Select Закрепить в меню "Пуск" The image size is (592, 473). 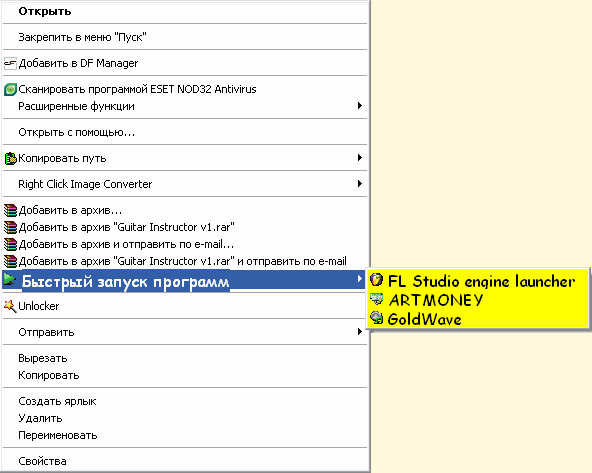[185, 37]
